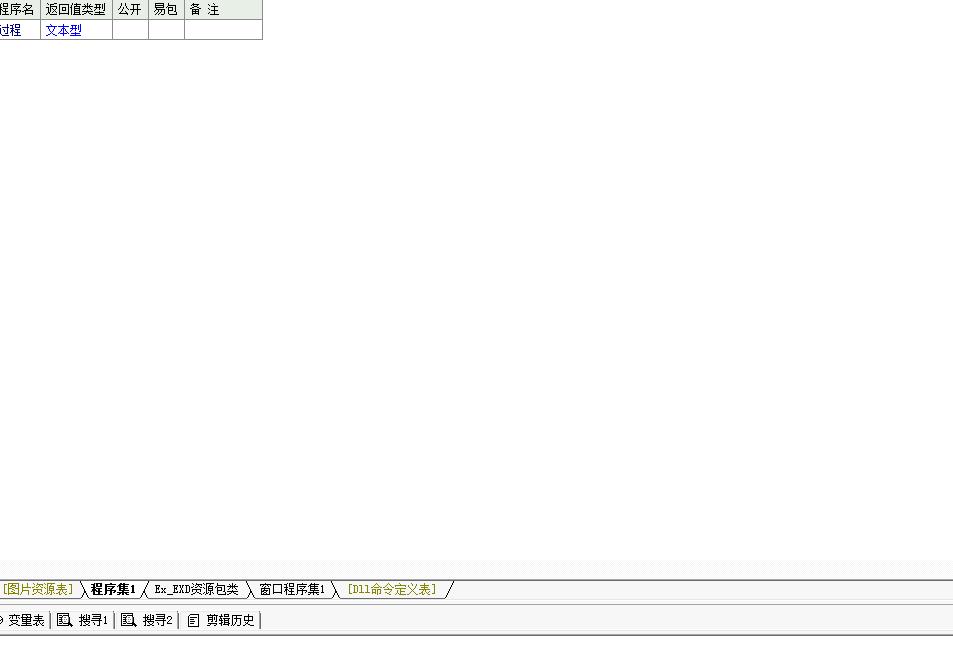Toggle the 易包 cell in the 过程 row
Screen dimensions: 953x652
(x=167, y=30)
